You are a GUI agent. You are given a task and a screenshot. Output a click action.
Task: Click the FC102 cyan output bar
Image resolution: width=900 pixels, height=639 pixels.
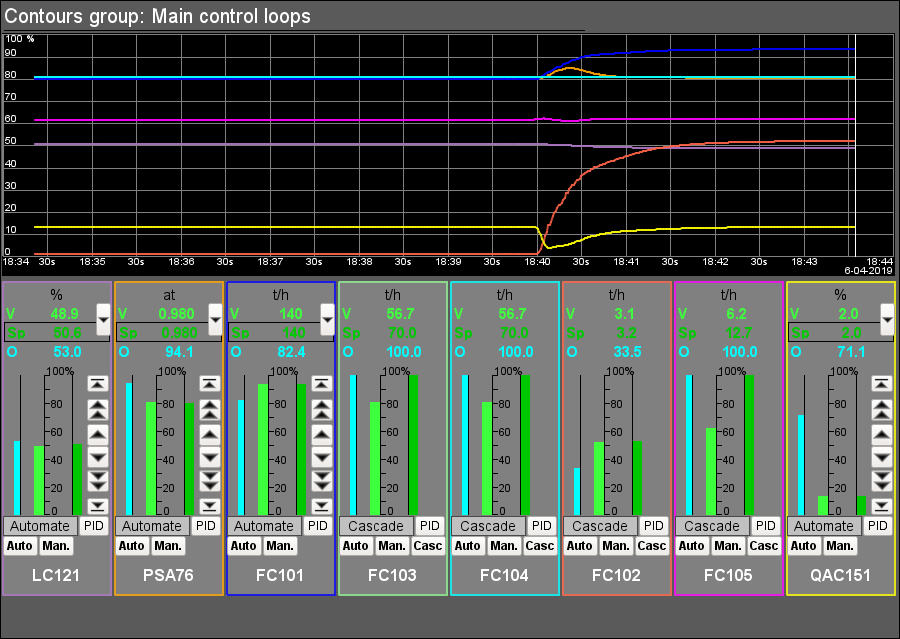tap(577, 491)
